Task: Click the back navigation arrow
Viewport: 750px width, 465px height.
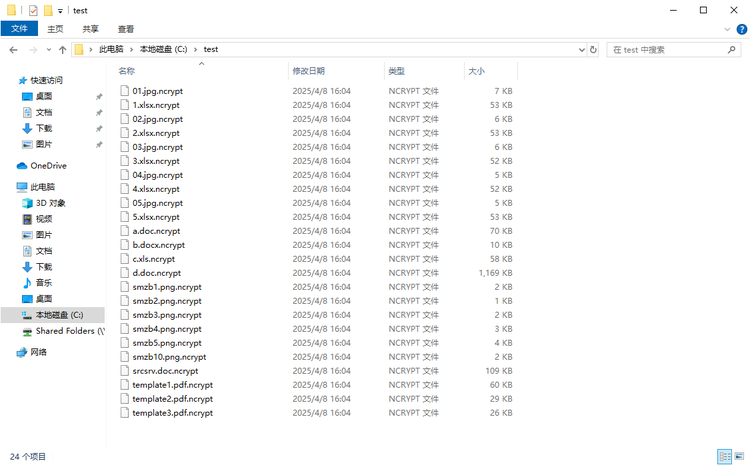Action: (x=13, y=50)
